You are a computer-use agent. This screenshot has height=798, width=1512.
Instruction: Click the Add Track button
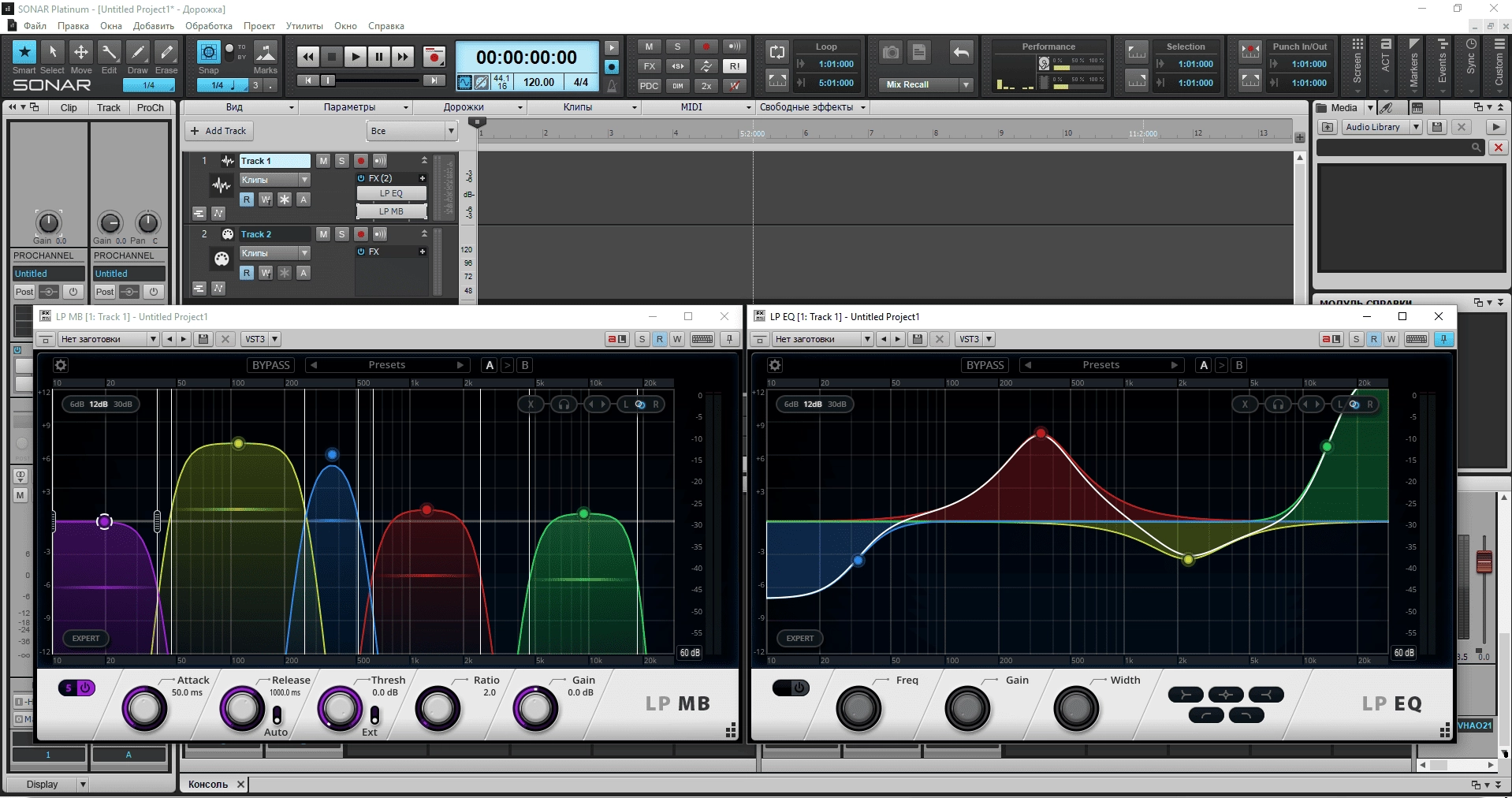pos(219,131)
